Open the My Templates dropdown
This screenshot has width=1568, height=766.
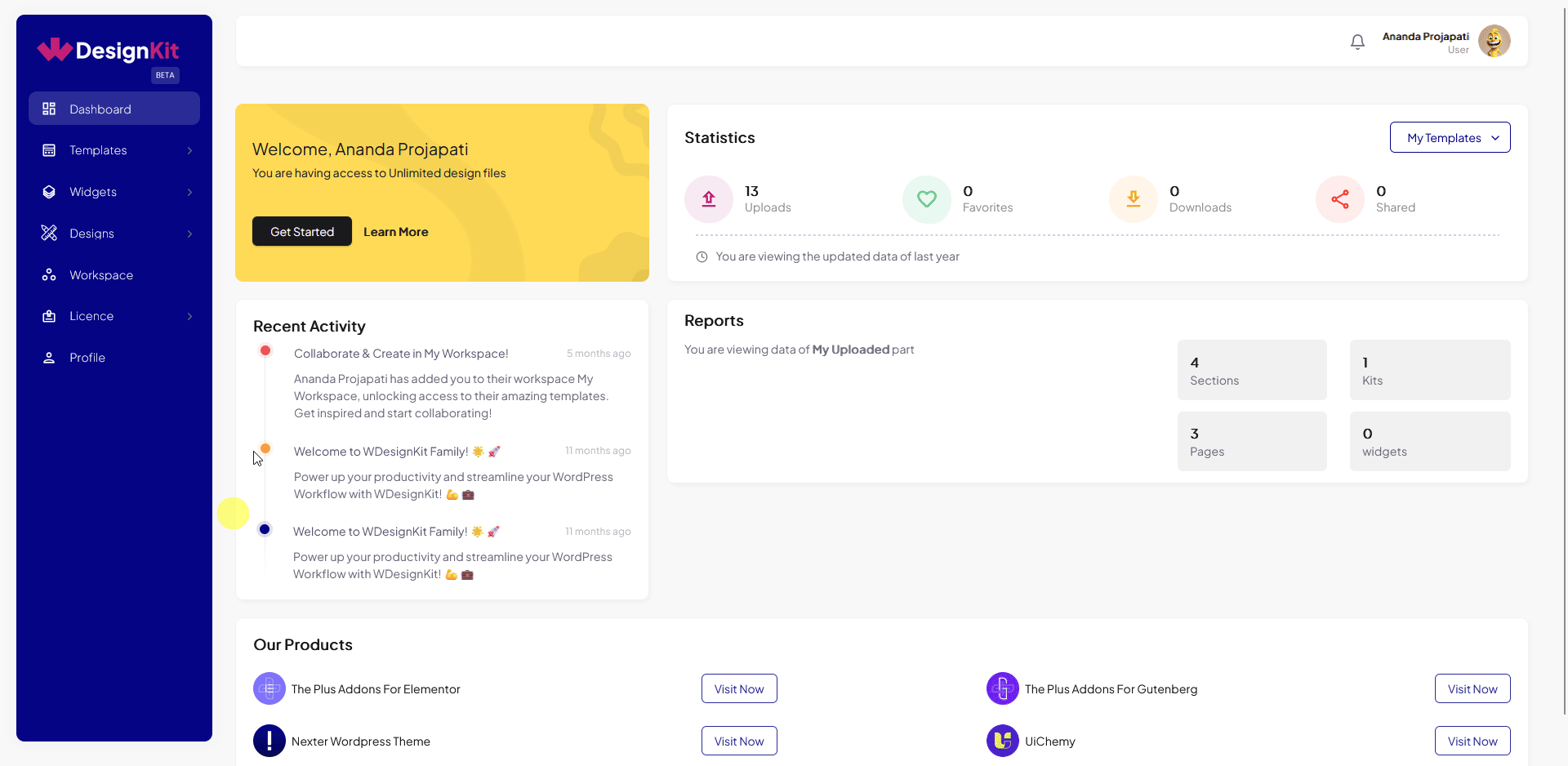(1450, 137)
